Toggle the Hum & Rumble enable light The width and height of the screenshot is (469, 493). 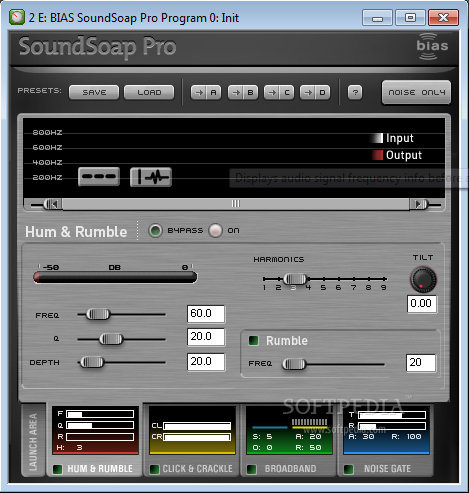pyautogui.click(x=58, y=469)
